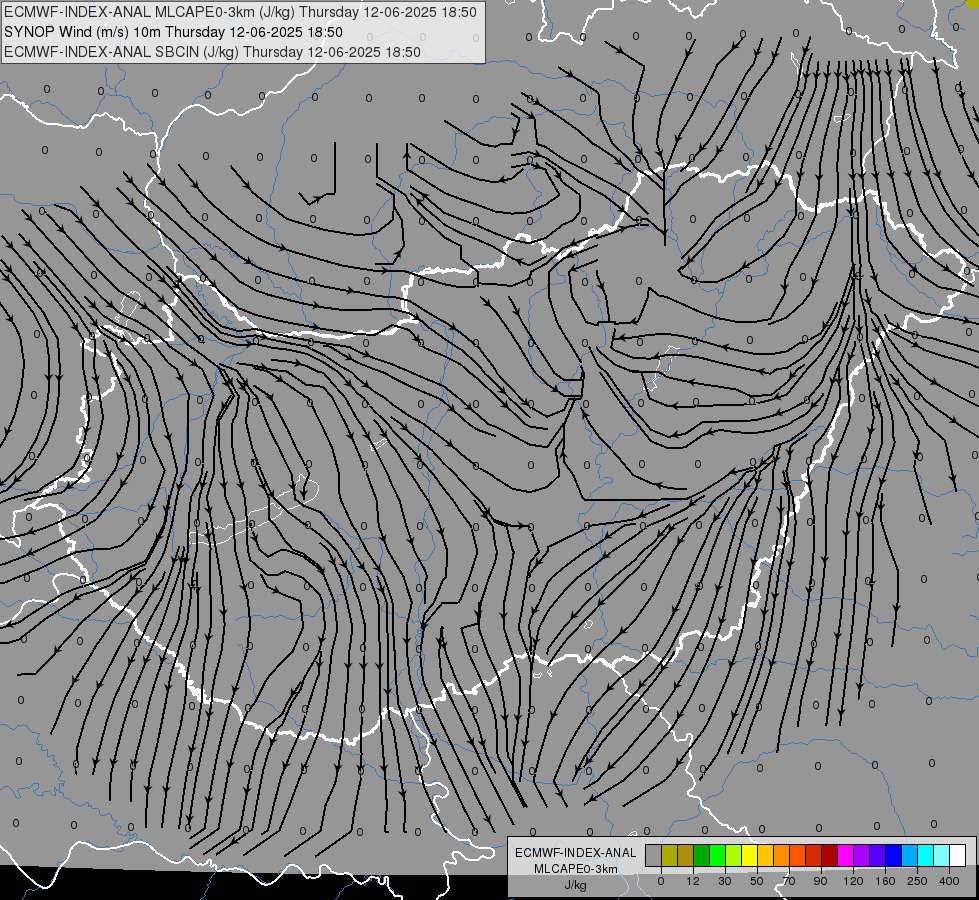
Task: Click the MLCAPE0-3km title line in header
Action: [240, 12]
